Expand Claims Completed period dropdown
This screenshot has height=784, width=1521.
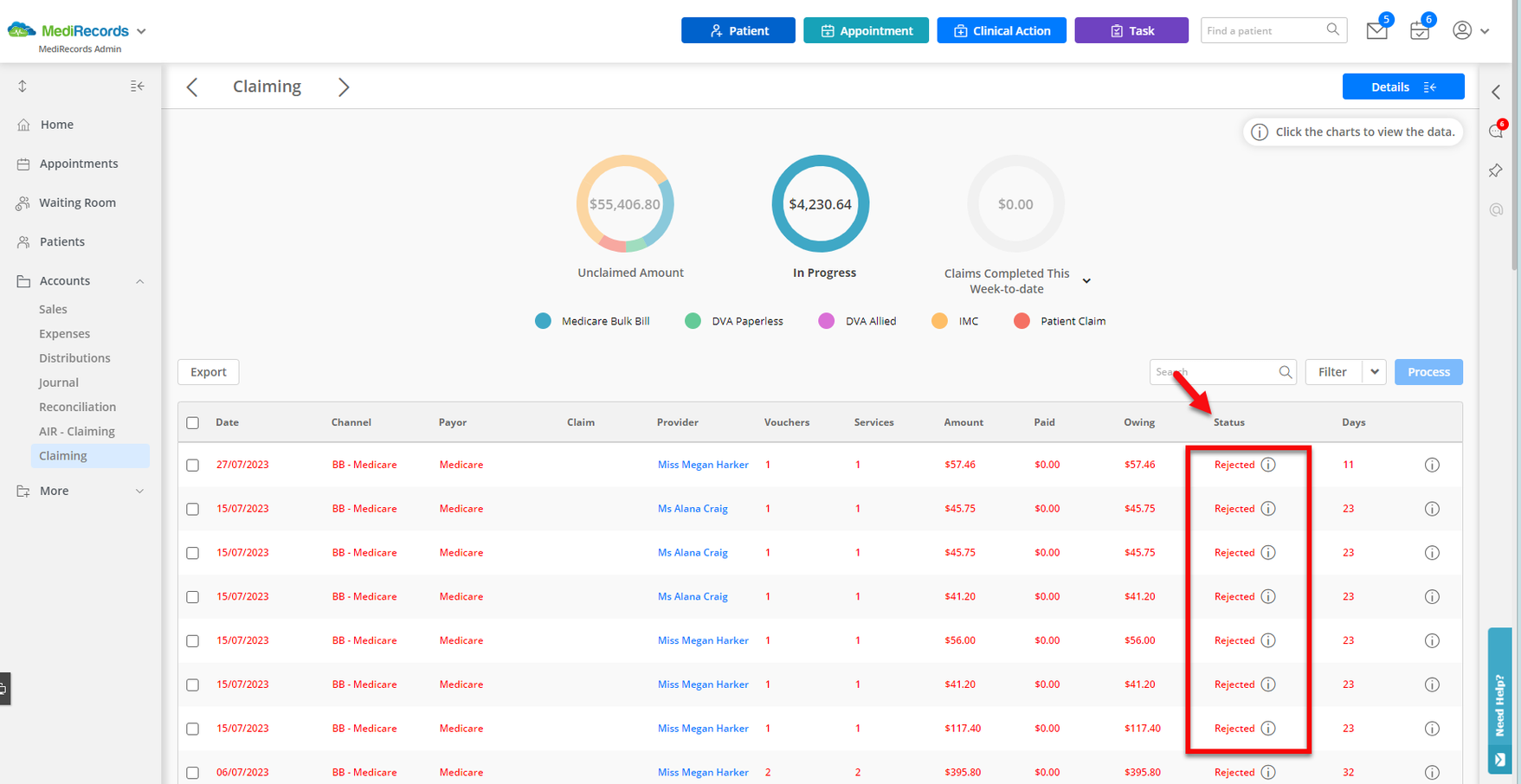pos(1086,281)
